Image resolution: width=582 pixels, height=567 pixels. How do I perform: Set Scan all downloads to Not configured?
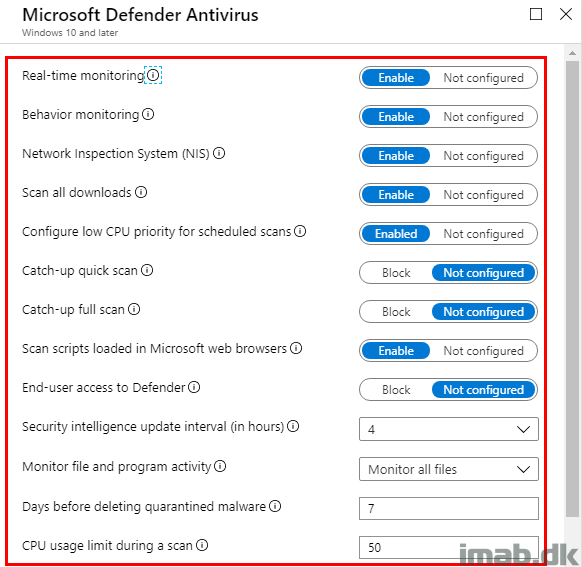pyautogui.click(x=483, y=195)
